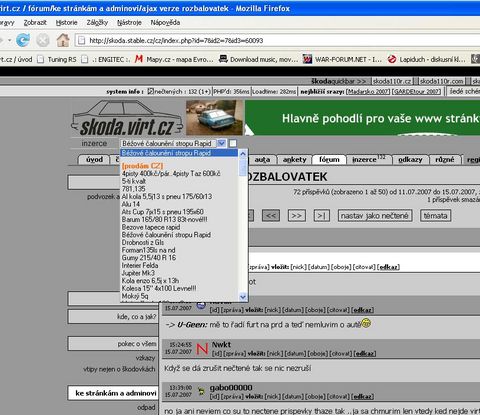Click the GARDEtour 2007 link
Screen dimensions: 480x415
(416, 91)
